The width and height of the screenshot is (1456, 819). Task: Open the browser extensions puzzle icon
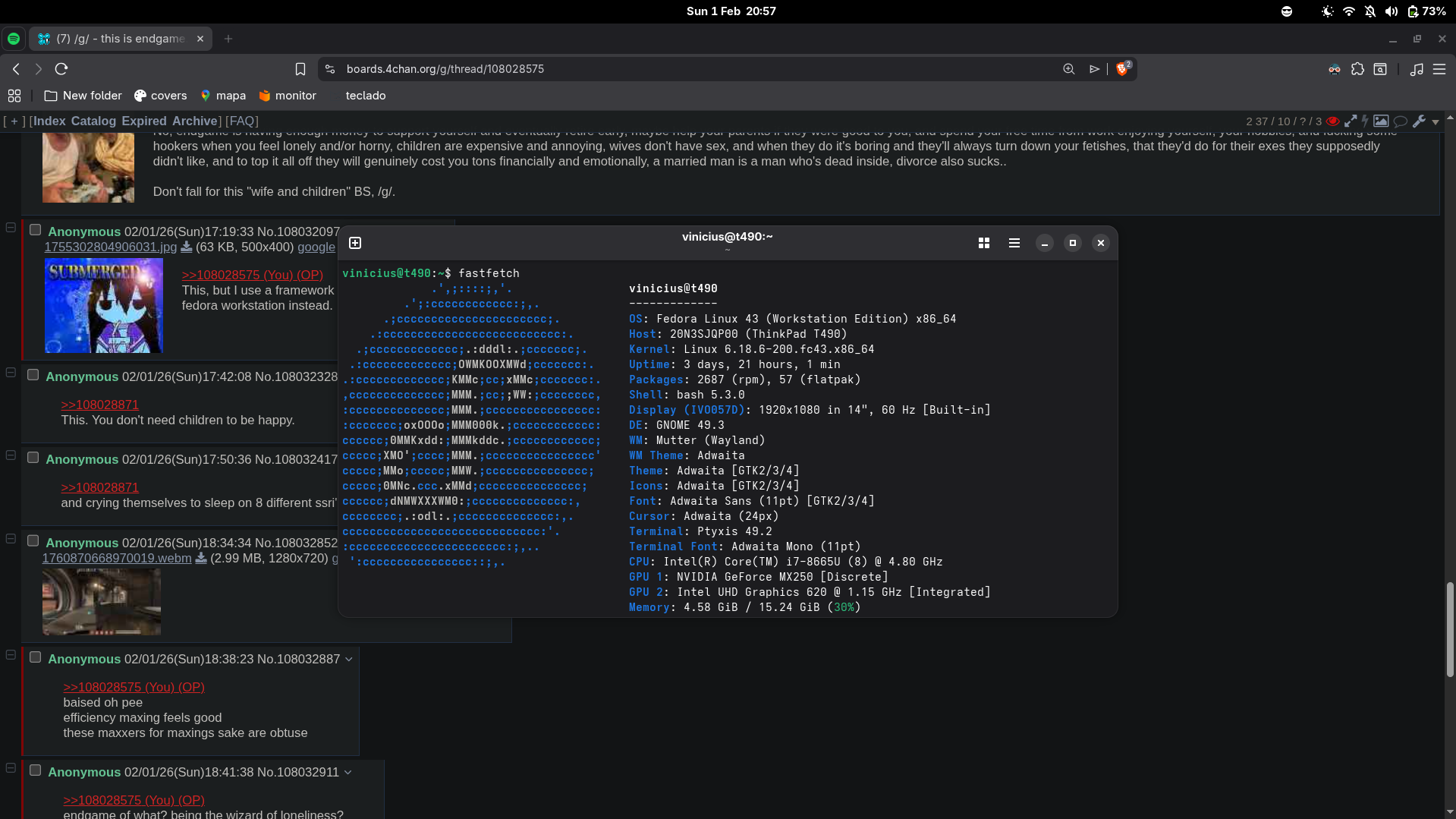coord(1357,69)
